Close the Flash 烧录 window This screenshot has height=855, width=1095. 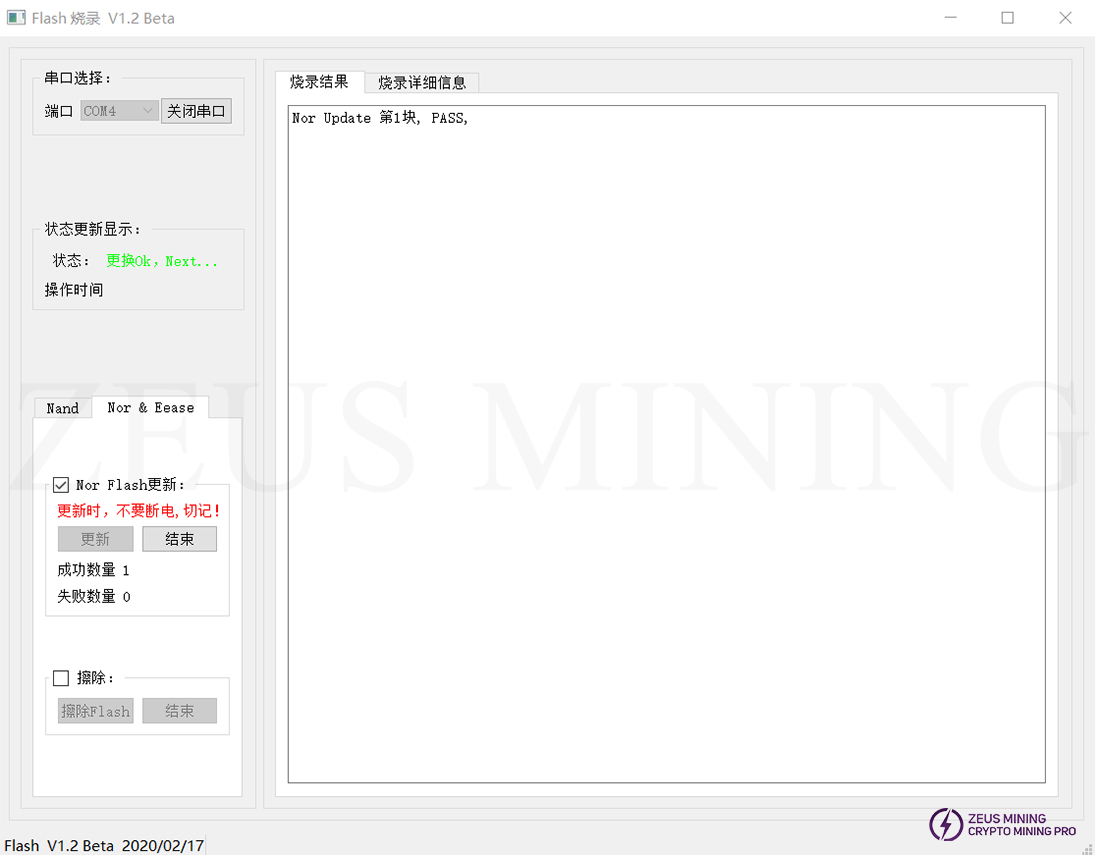click(x=1065, y=18)
